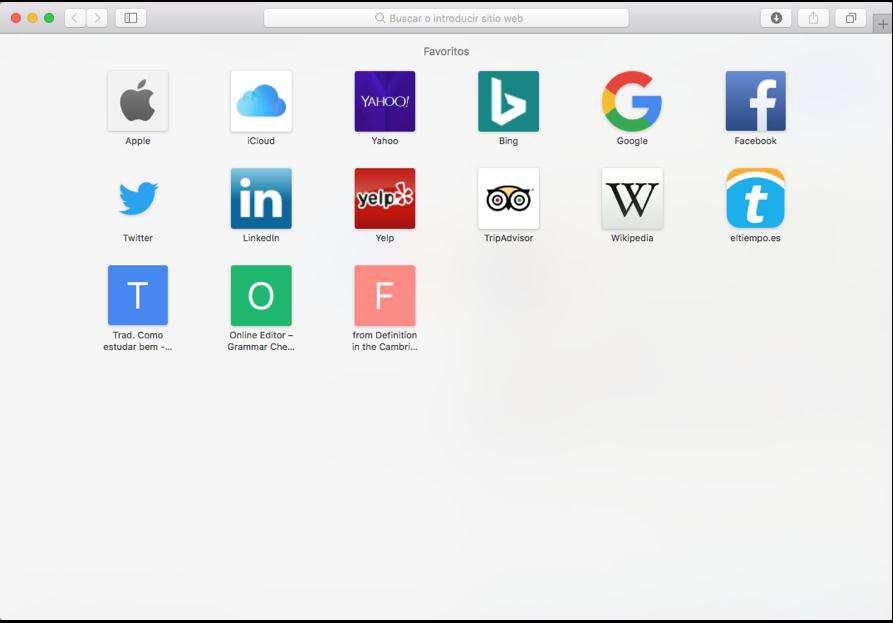Open the iCloud favorite
893x623 pixels.
point(261,101)
